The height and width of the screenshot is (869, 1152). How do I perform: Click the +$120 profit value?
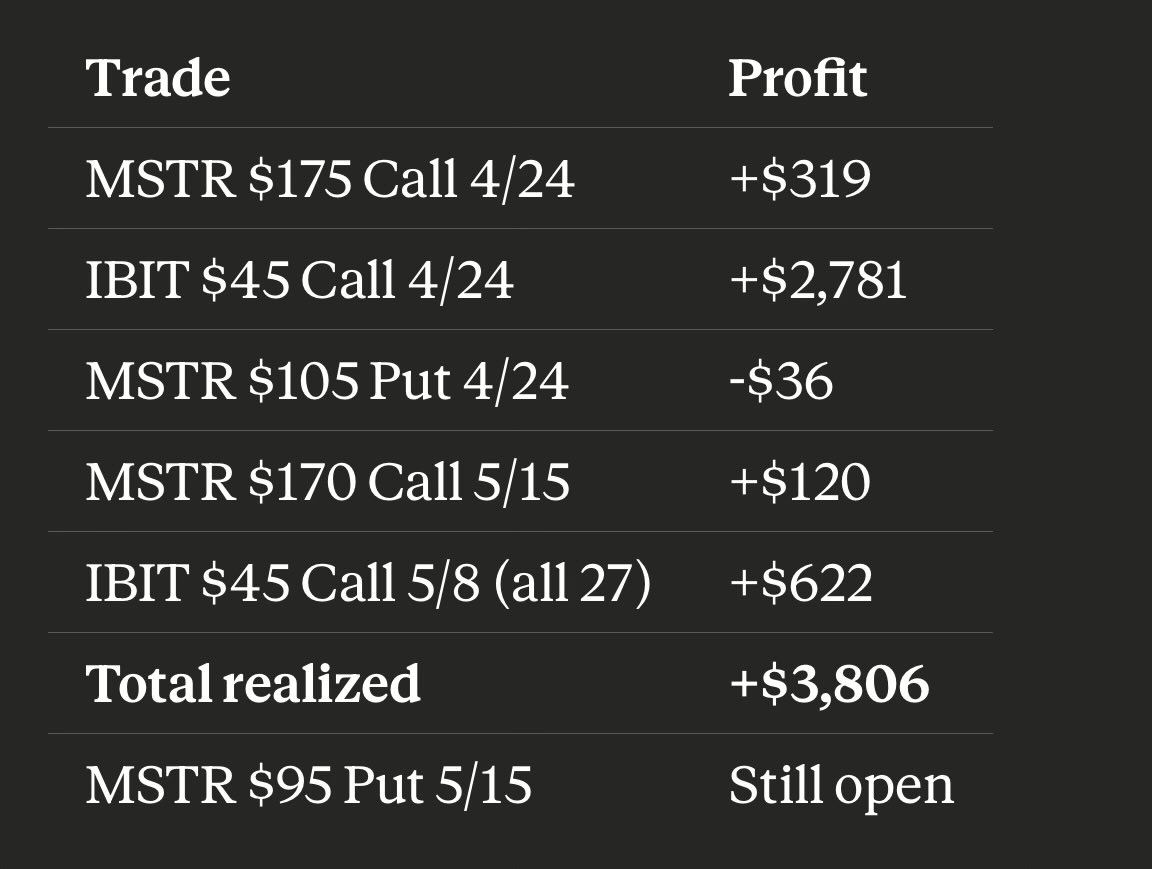click(x=800, y=483)
